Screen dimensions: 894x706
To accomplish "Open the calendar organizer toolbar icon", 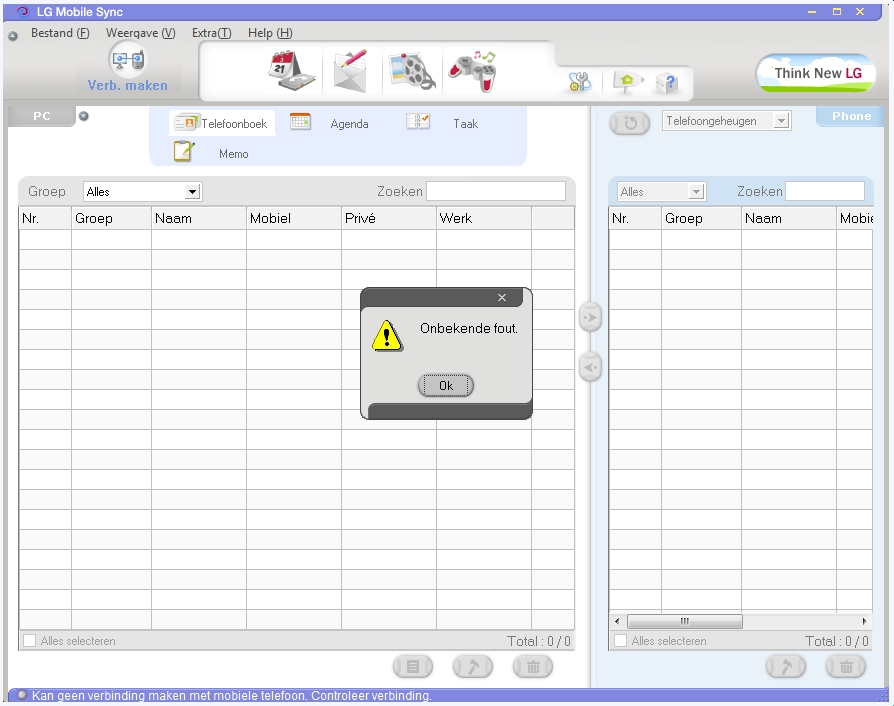I will pos(292,71).
